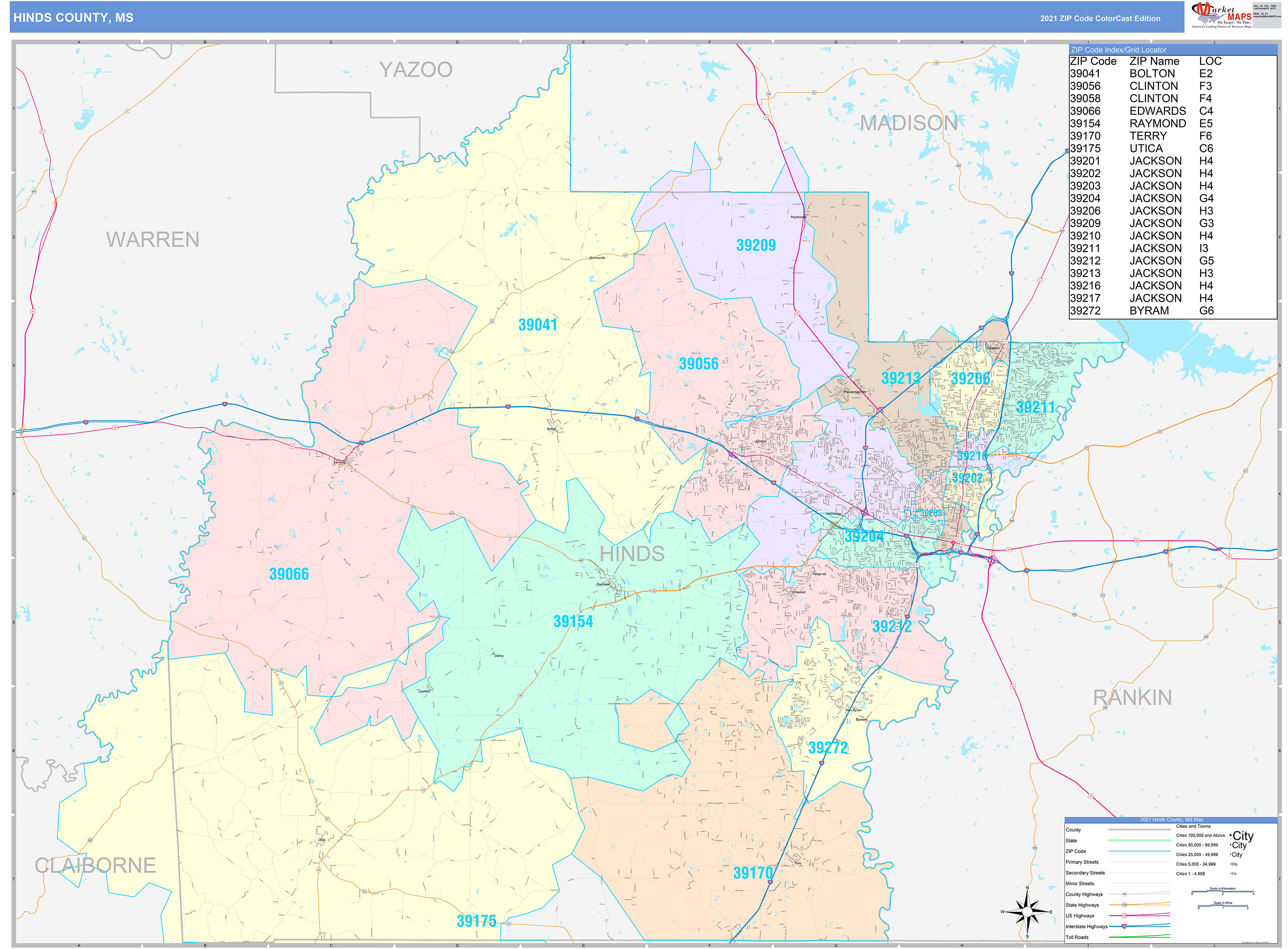Click the LOC column header in index table
Screen dimensions: 1288x949
point(1210,61)
